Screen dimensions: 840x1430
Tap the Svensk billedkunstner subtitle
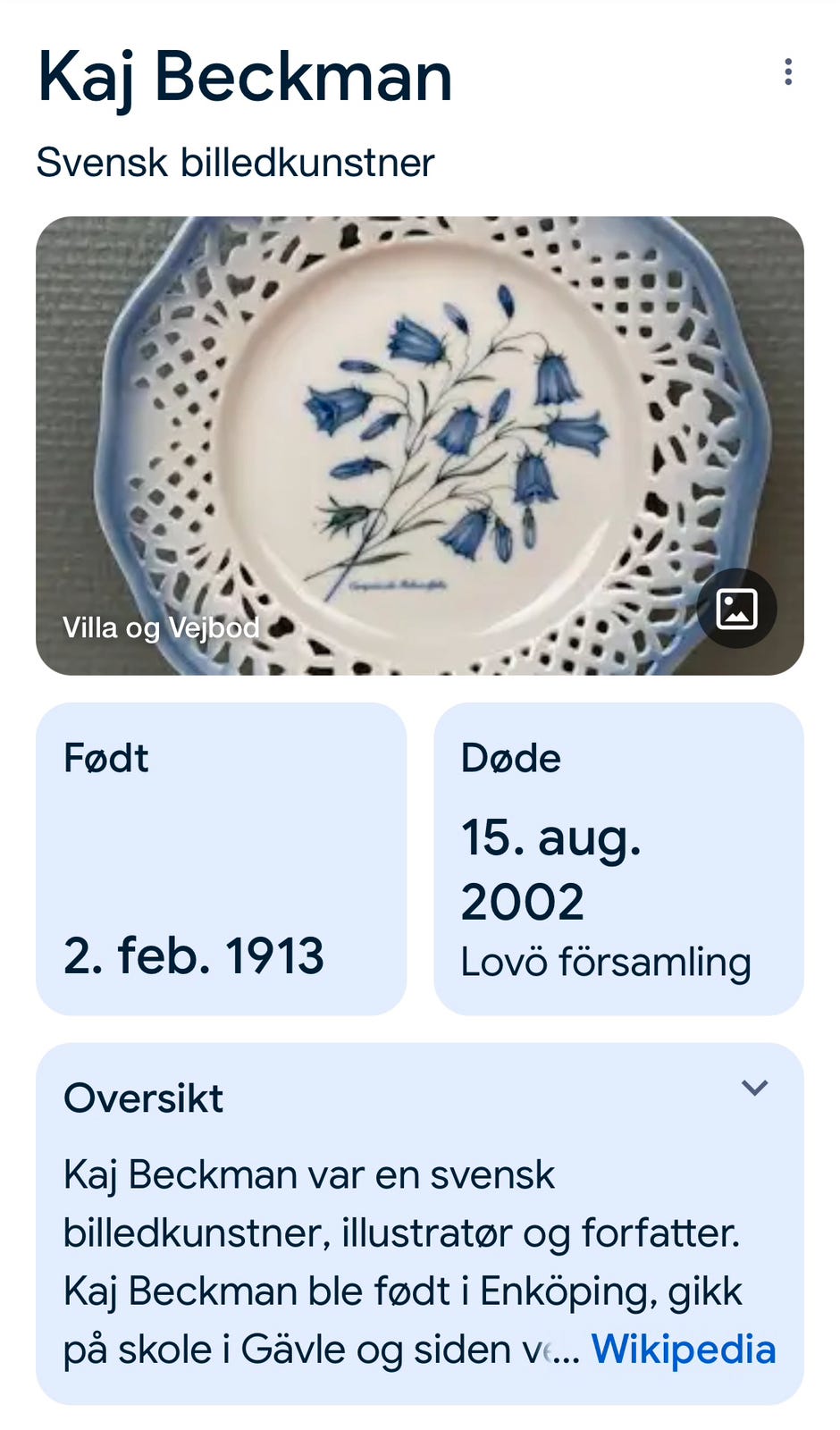click(x=235, y=163)
